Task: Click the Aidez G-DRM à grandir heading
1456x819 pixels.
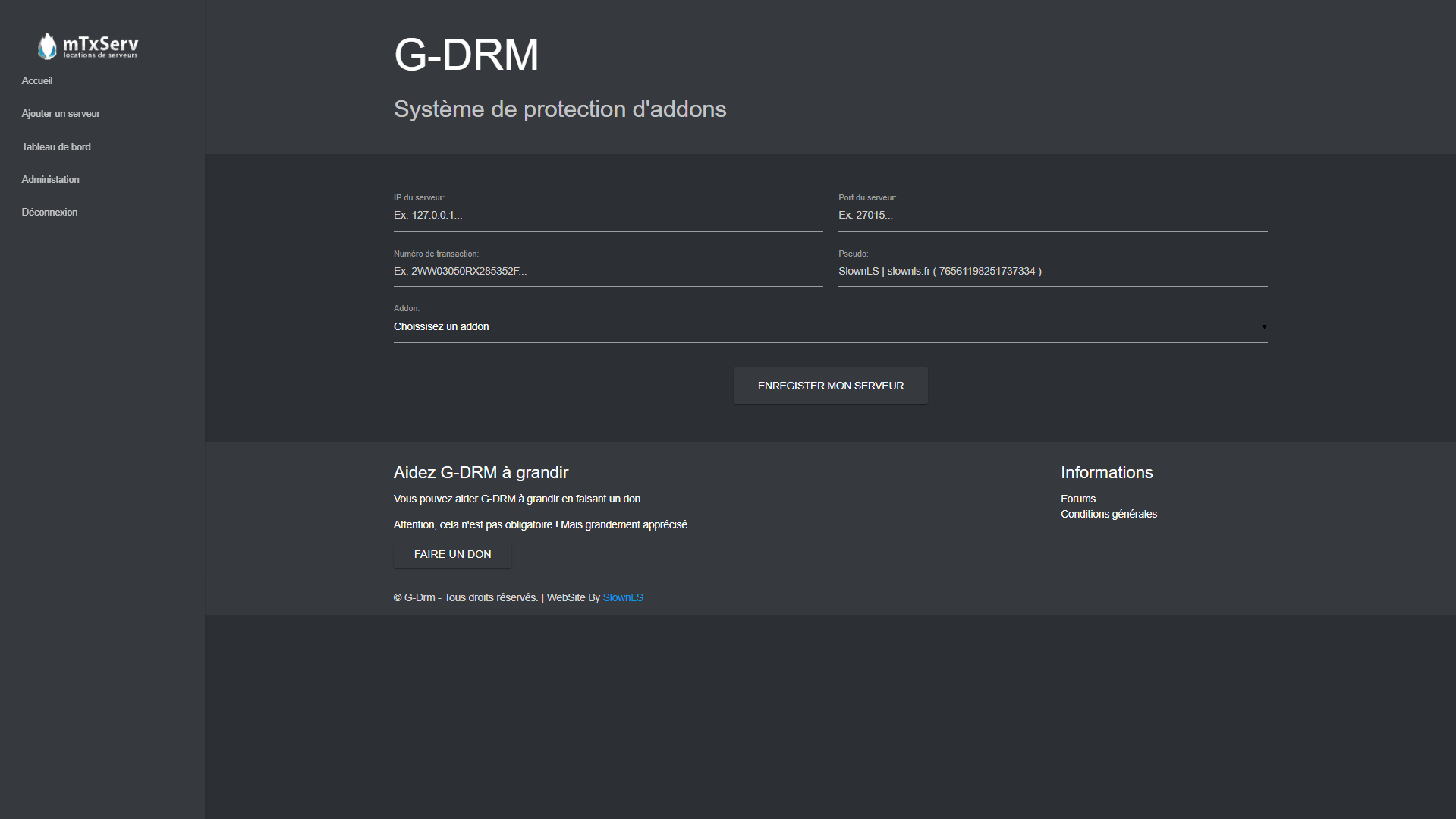Action: point(480,472)
